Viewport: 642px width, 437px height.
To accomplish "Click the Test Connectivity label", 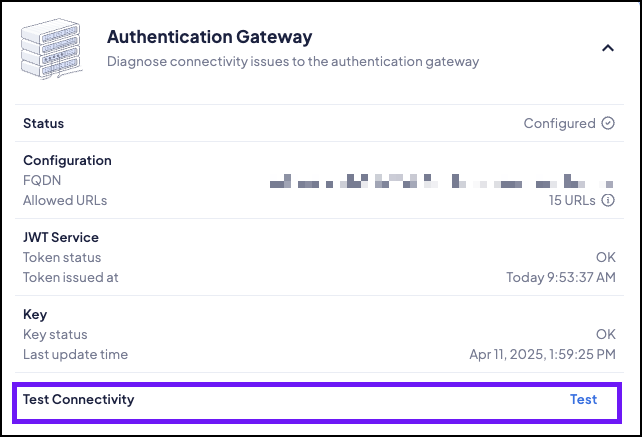I will 78,399.
